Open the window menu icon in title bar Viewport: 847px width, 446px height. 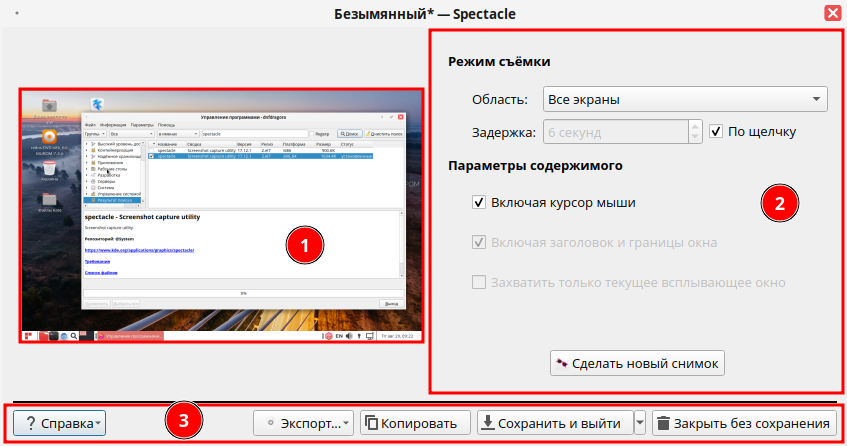(x=20, y=14)
